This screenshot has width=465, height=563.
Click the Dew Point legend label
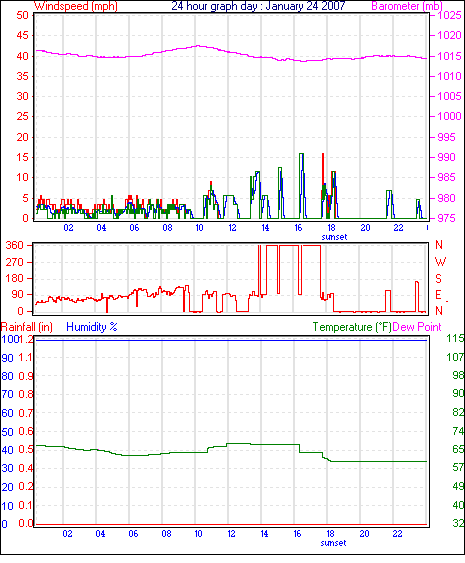click(417, 327)
